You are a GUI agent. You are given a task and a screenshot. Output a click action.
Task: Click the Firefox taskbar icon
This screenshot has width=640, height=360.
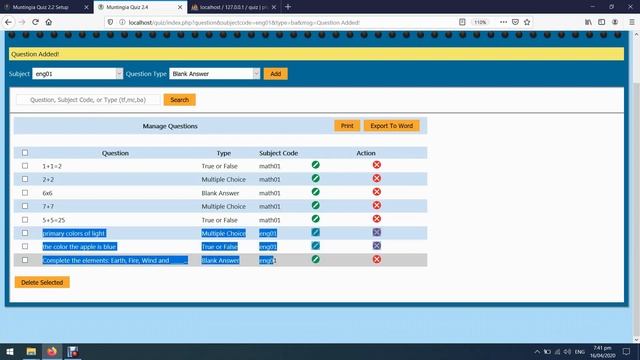[52, 351]
